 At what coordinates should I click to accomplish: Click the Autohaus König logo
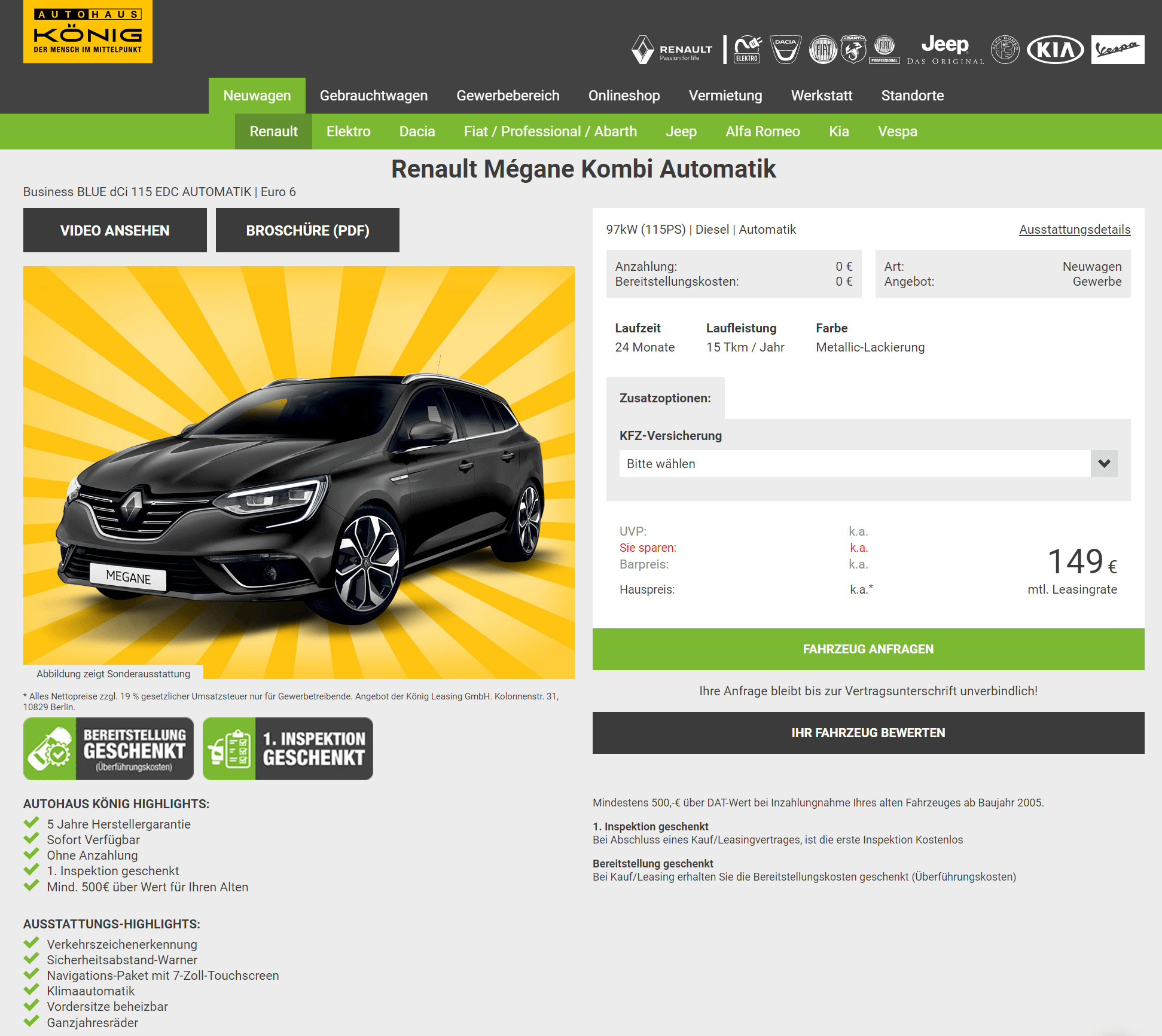(x=88, y=31)
